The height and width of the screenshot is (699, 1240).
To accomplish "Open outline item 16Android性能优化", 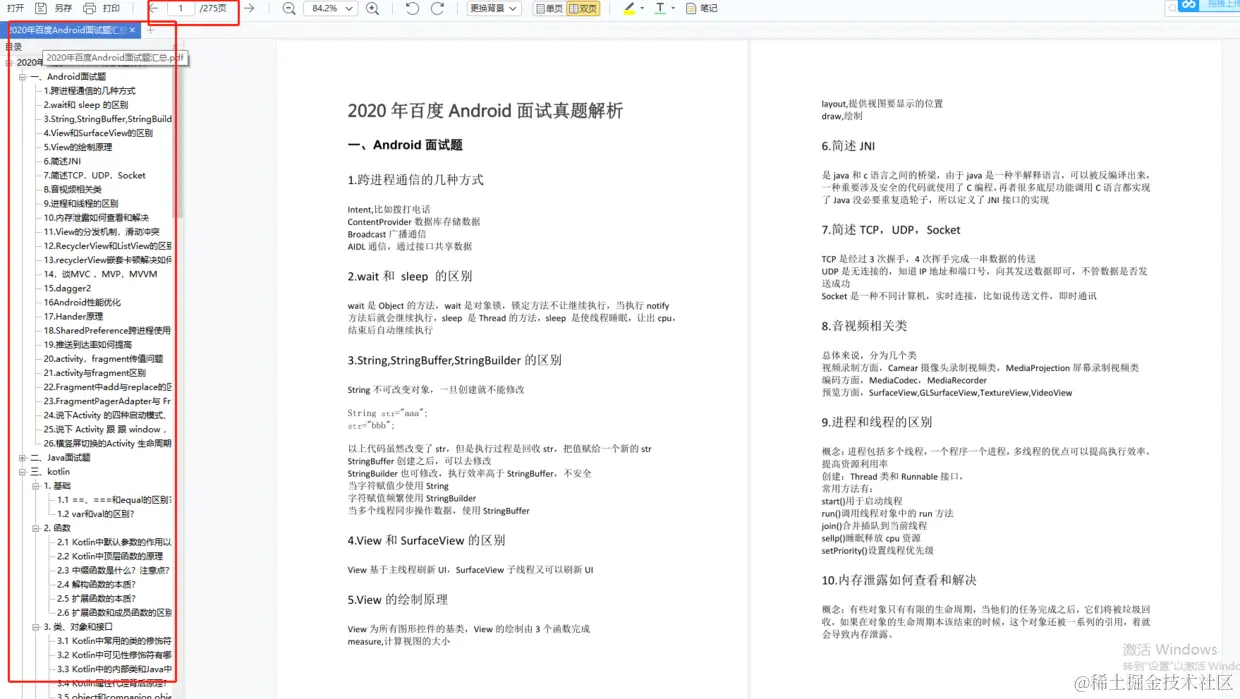I will pyautogui.click(x=82, y=302).
